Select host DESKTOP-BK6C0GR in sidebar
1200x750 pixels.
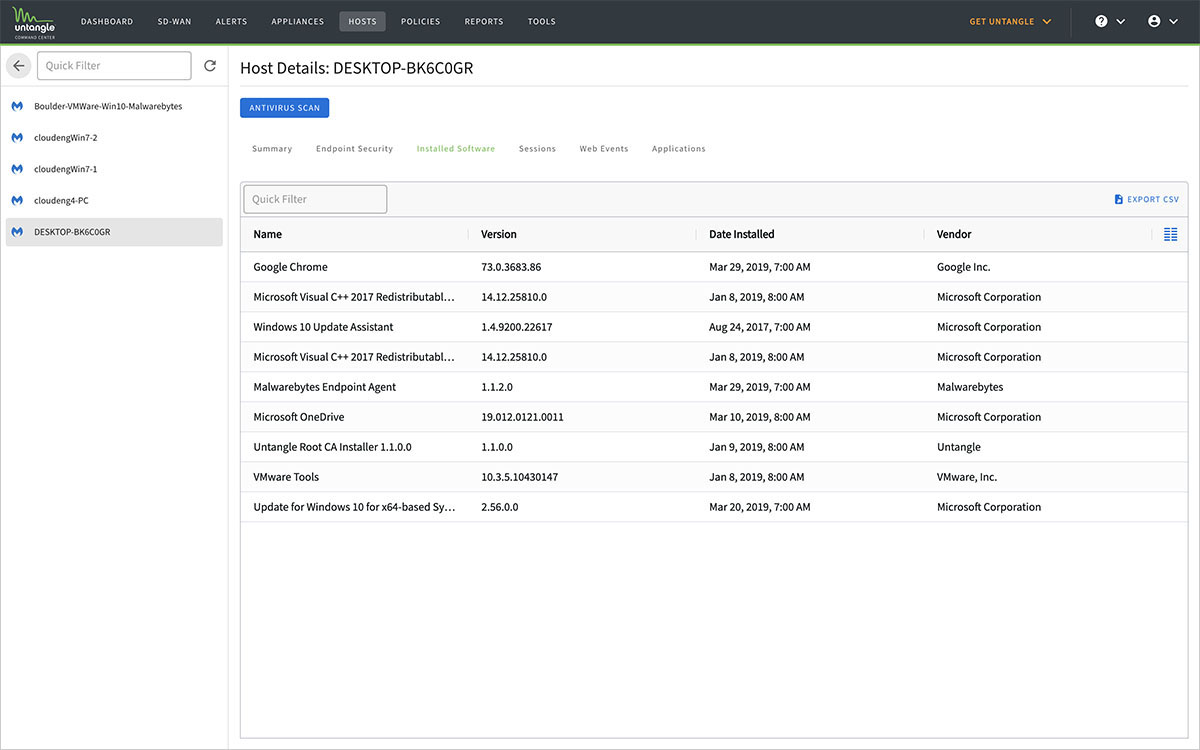pyautogui.click(x=114, y=232)
